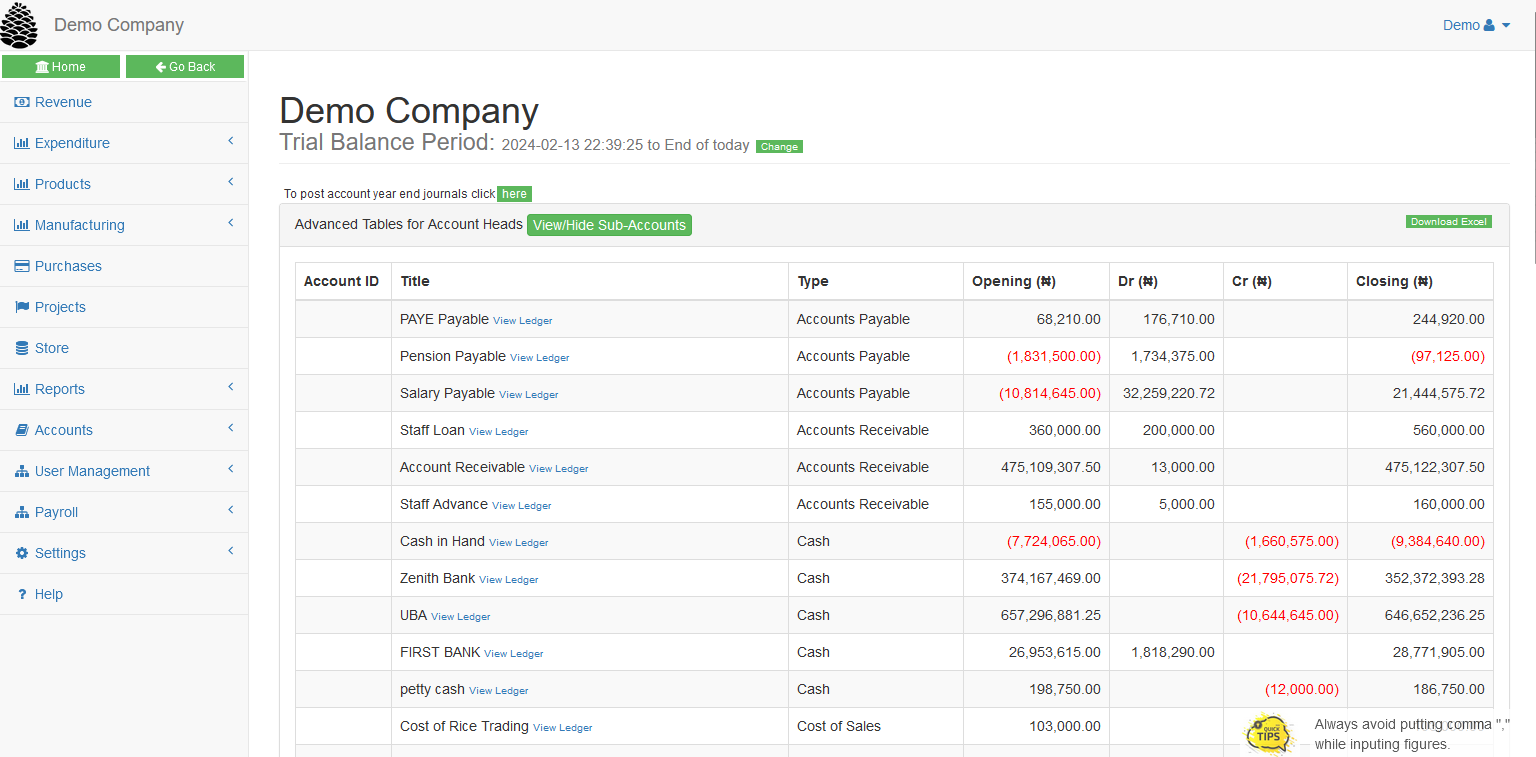
Task: View Ledger for Zenith Bank
Action: point(508,580)
